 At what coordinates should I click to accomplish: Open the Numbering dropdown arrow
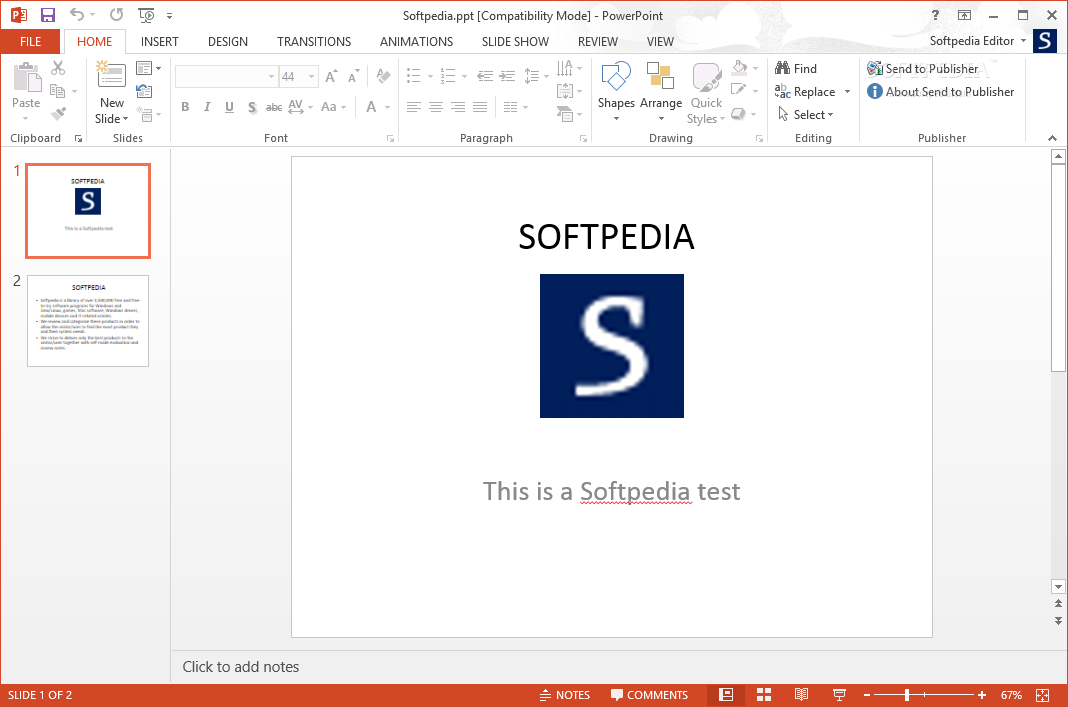[465, 76]
